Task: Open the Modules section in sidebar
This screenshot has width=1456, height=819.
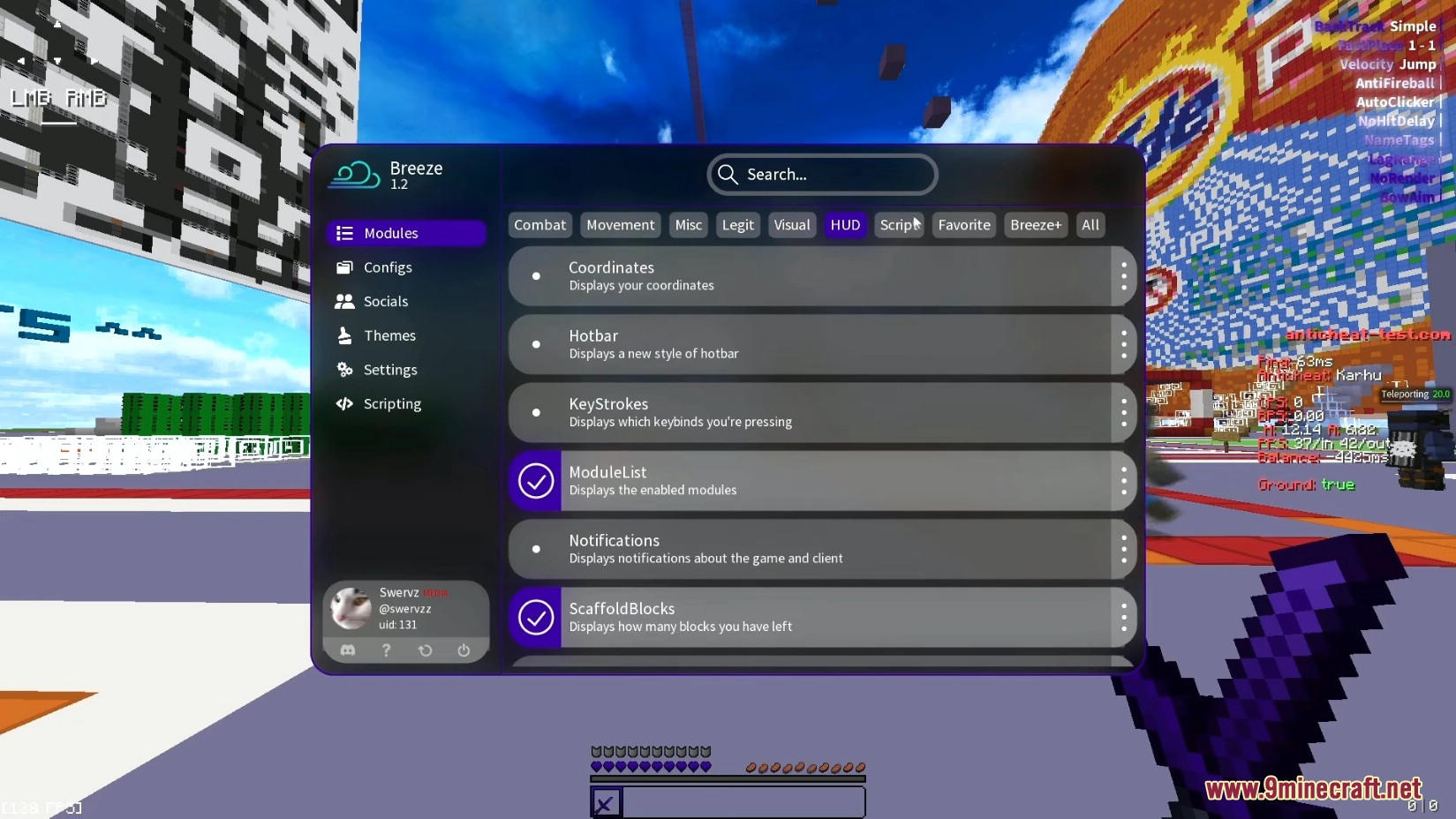Action: 406,233
